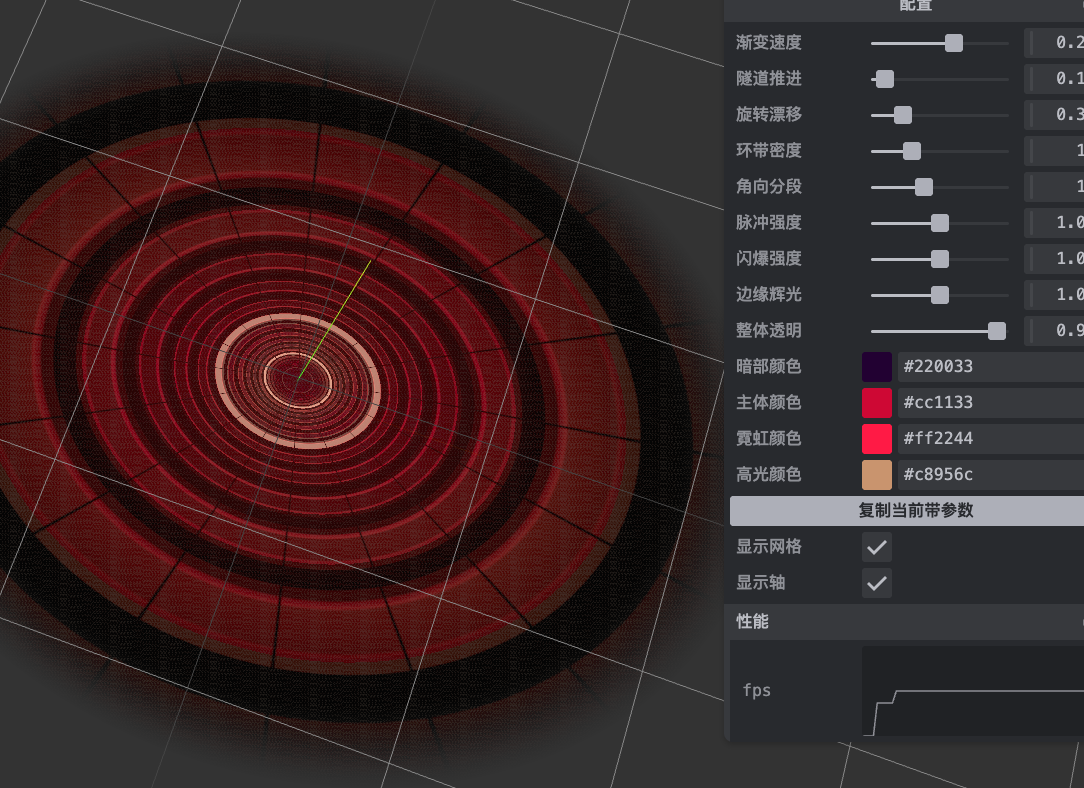Collapse the 性能 folder header
The height and width of the screenshot is (788, 1084).
(907, 621)
